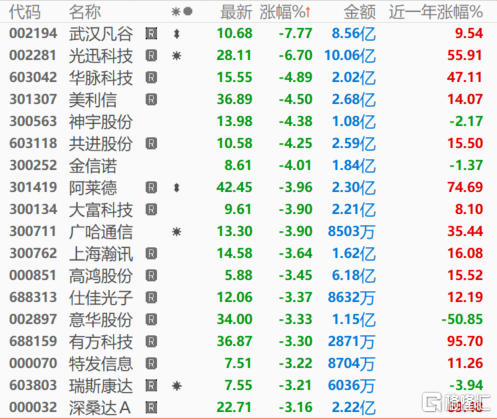Click the star and dot column header icon
The width and height of the screenshot is (497, 419).
(x=182, y=12)
